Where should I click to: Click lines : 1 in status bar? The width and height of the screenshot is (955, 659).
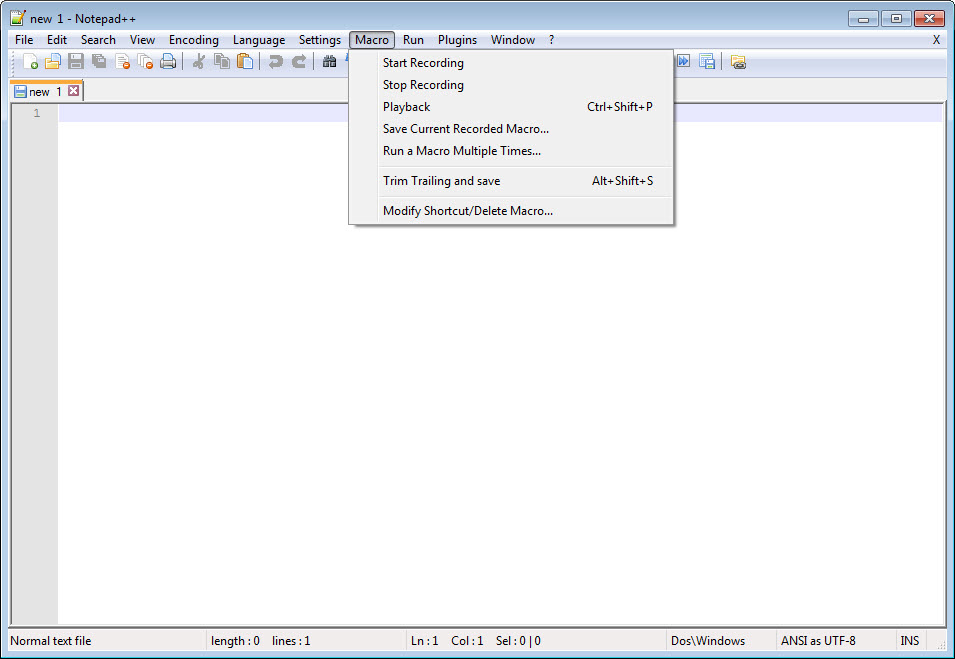291,641
